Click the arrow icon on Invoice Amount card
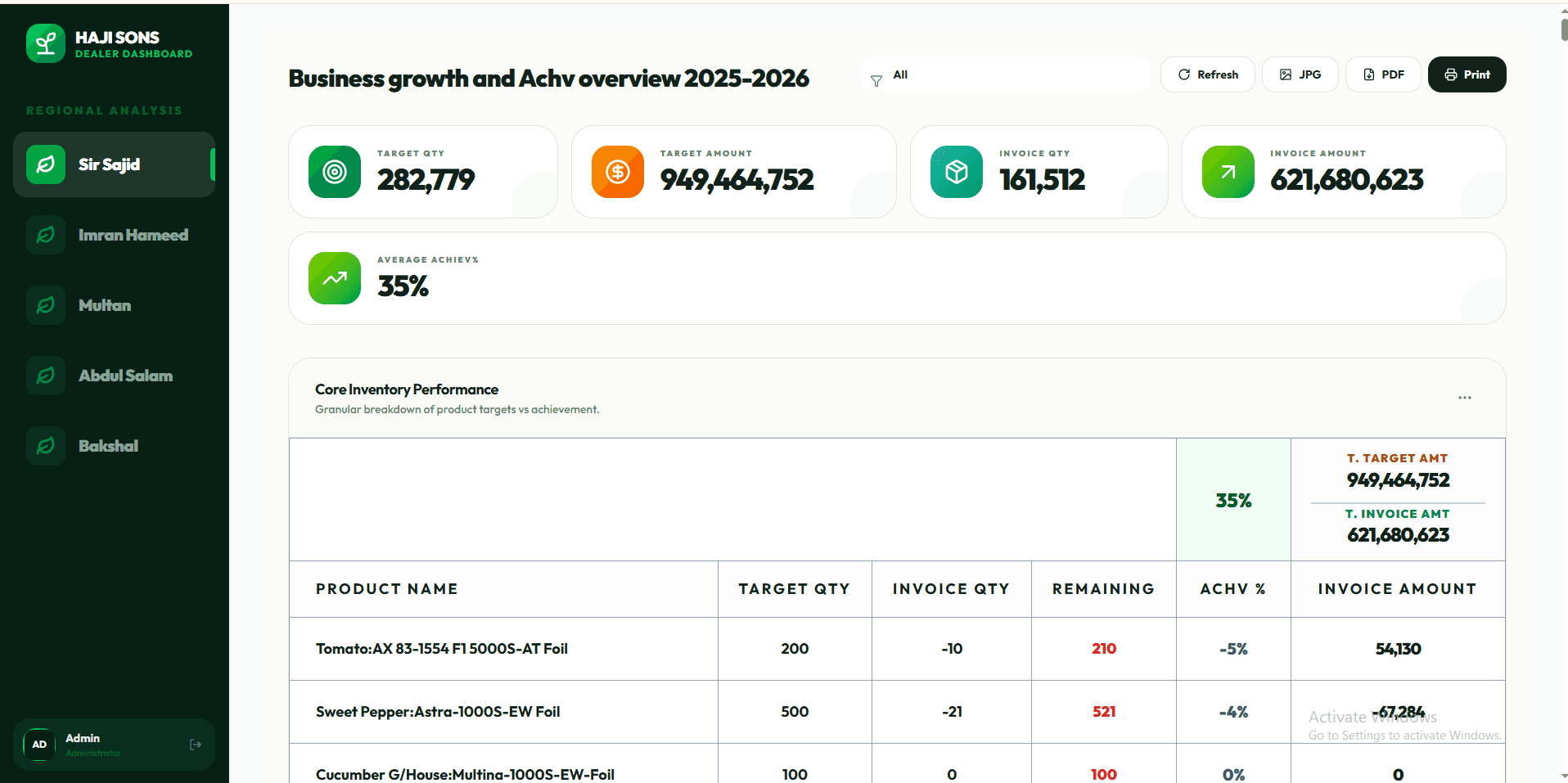The width and height of the screenshot is (1568, 783). point(1228,172)
